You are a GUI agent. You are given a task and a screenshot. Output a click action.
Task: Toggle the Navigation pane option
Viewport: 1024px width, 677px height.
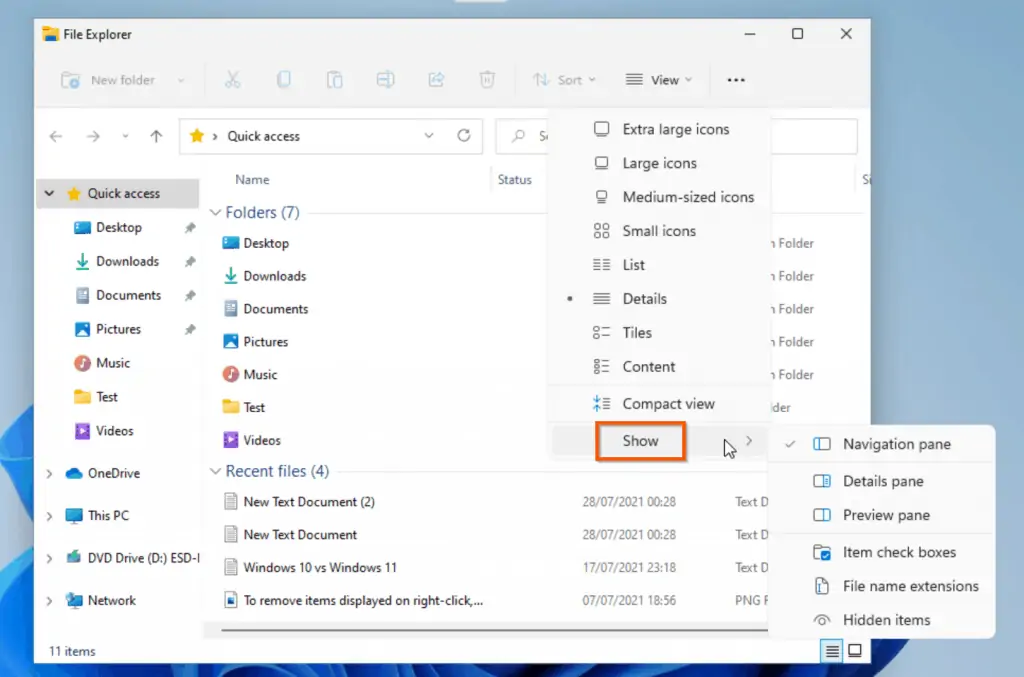pos(882,444)
